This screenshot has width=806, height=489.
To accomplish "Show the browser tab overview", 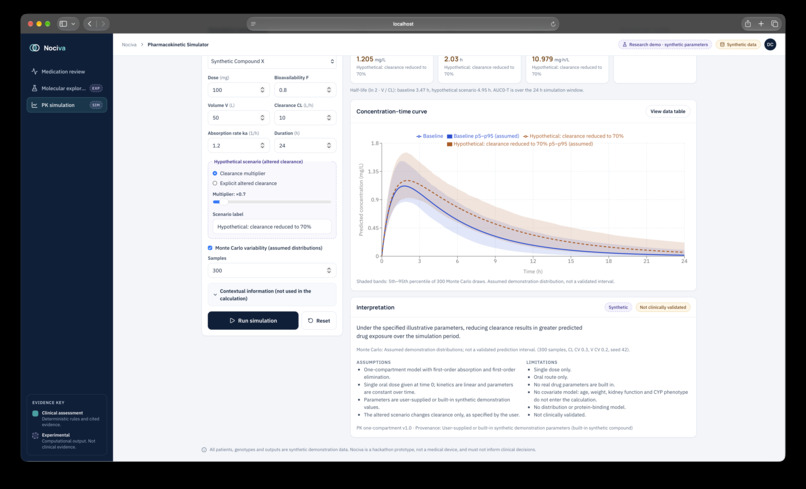I will pyautogui.click(x=775, y=24).
